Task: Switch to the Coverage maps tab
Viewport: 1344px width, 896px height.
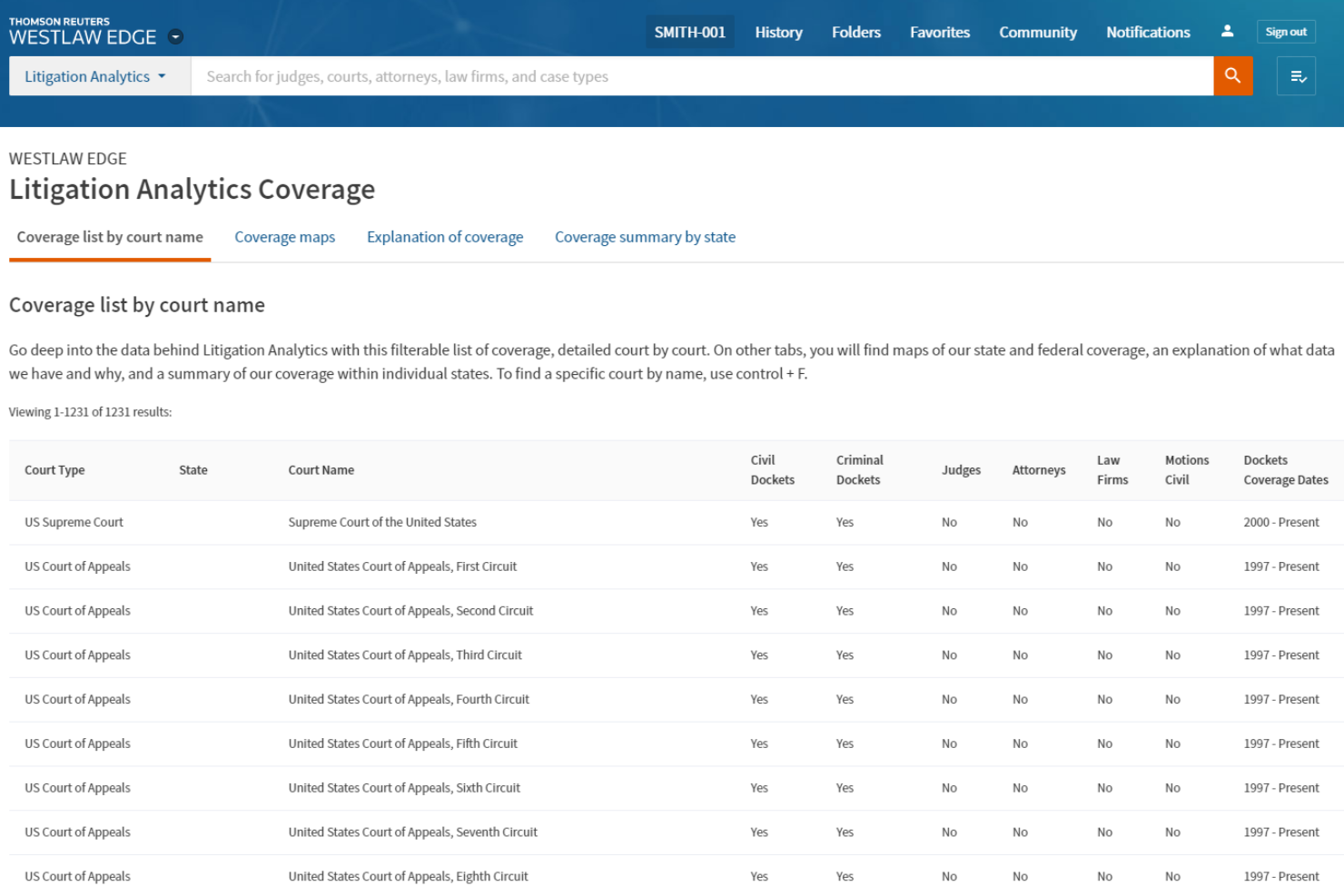Action: [284, 237]
